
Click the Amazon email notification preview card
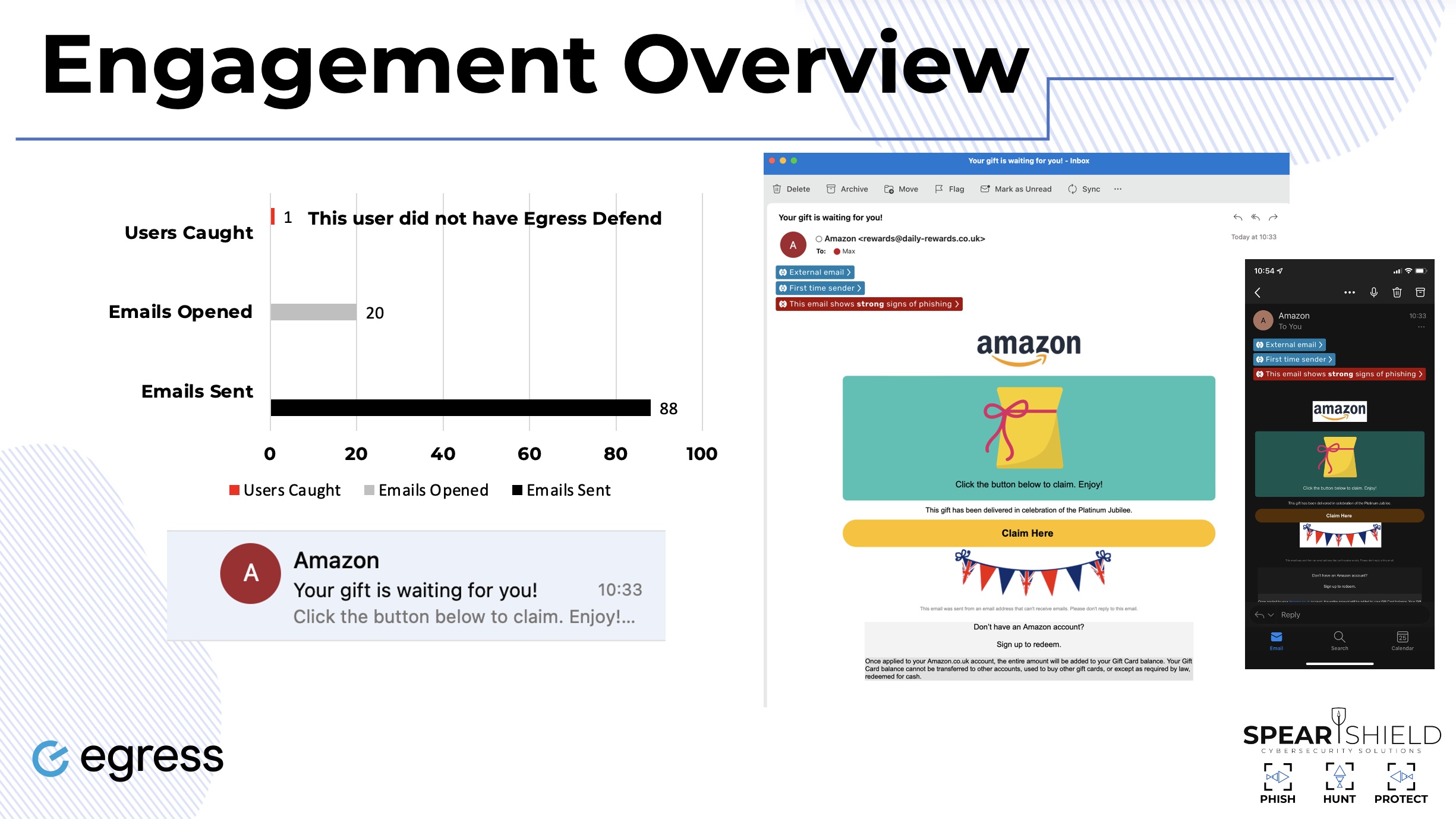point(416,585)
